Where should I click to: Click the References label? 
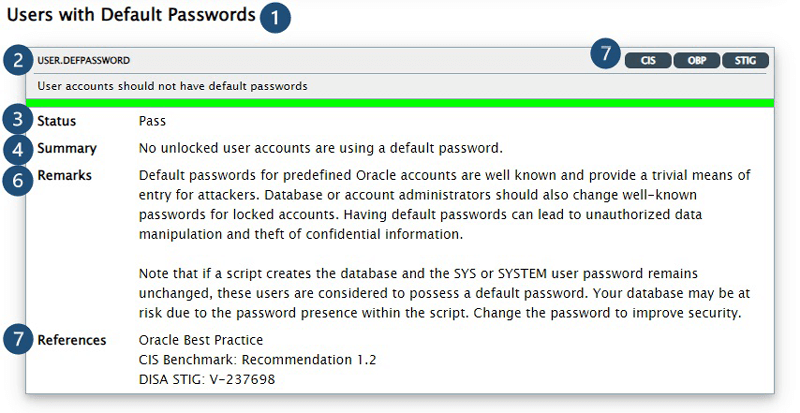point(72,340)
